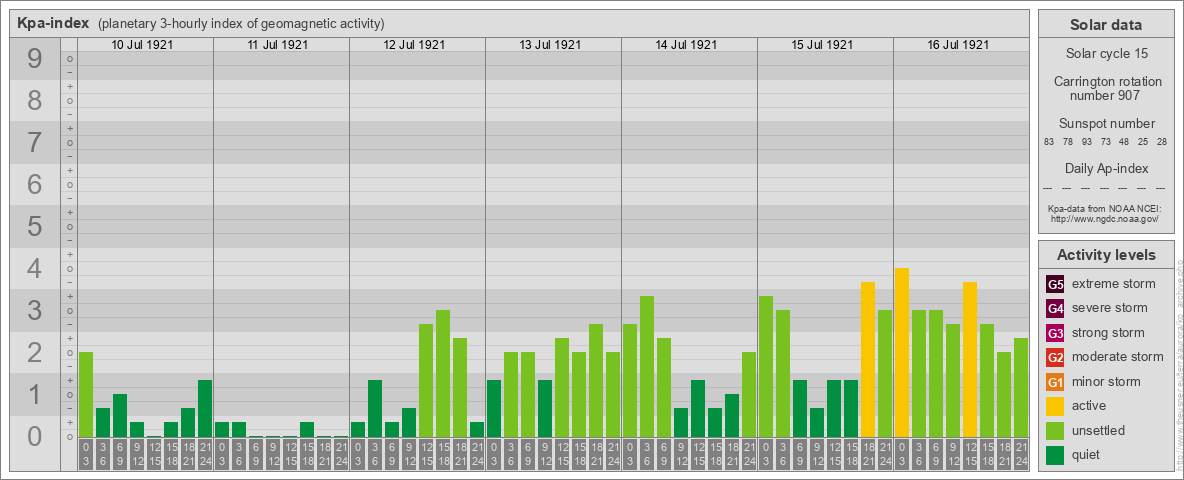Click the Solar data panel heading
The width and height of the screenshot is (1184, 480).
pos(1106,25)
